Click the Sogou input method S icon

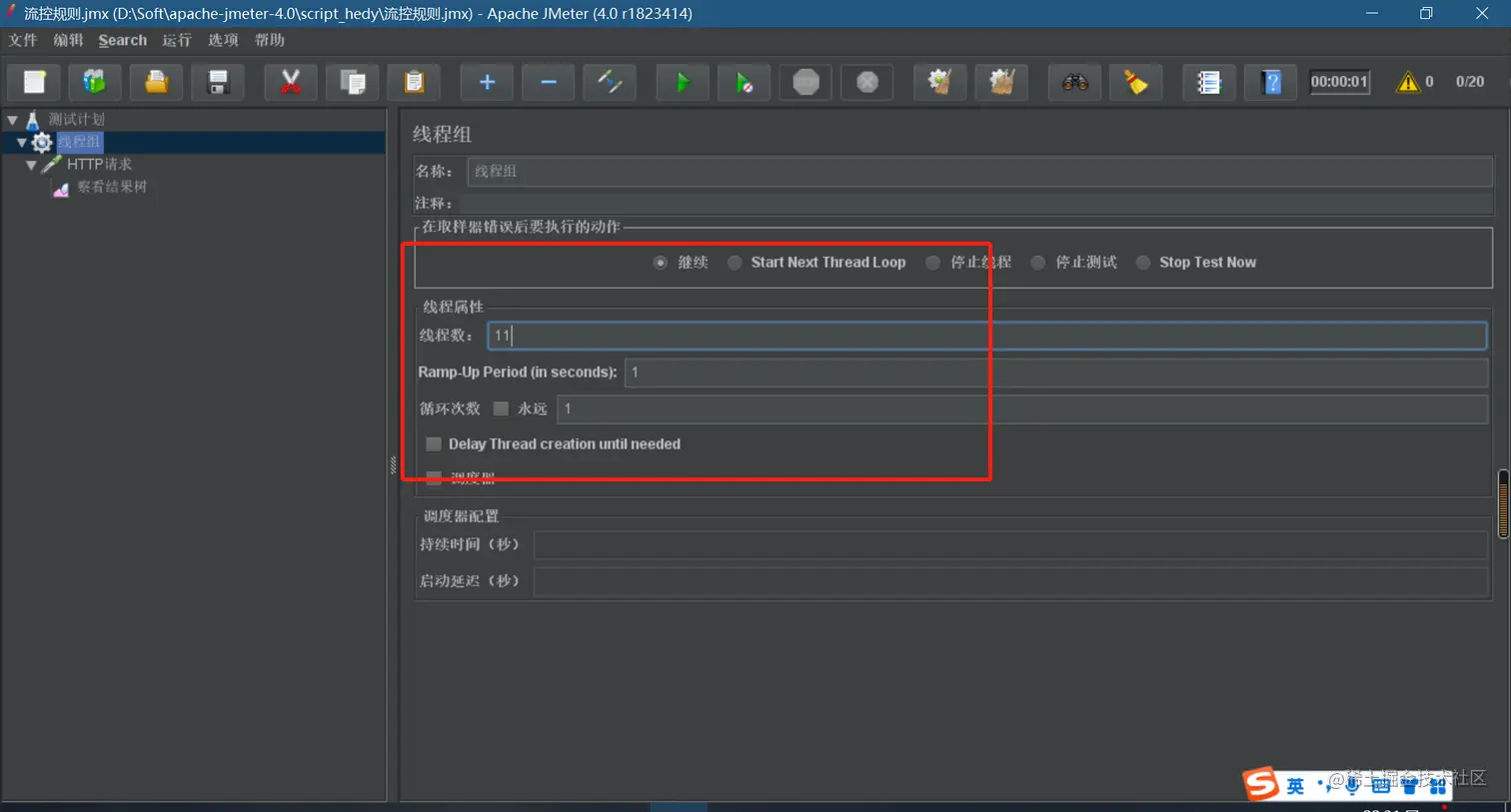point(1261,784)
